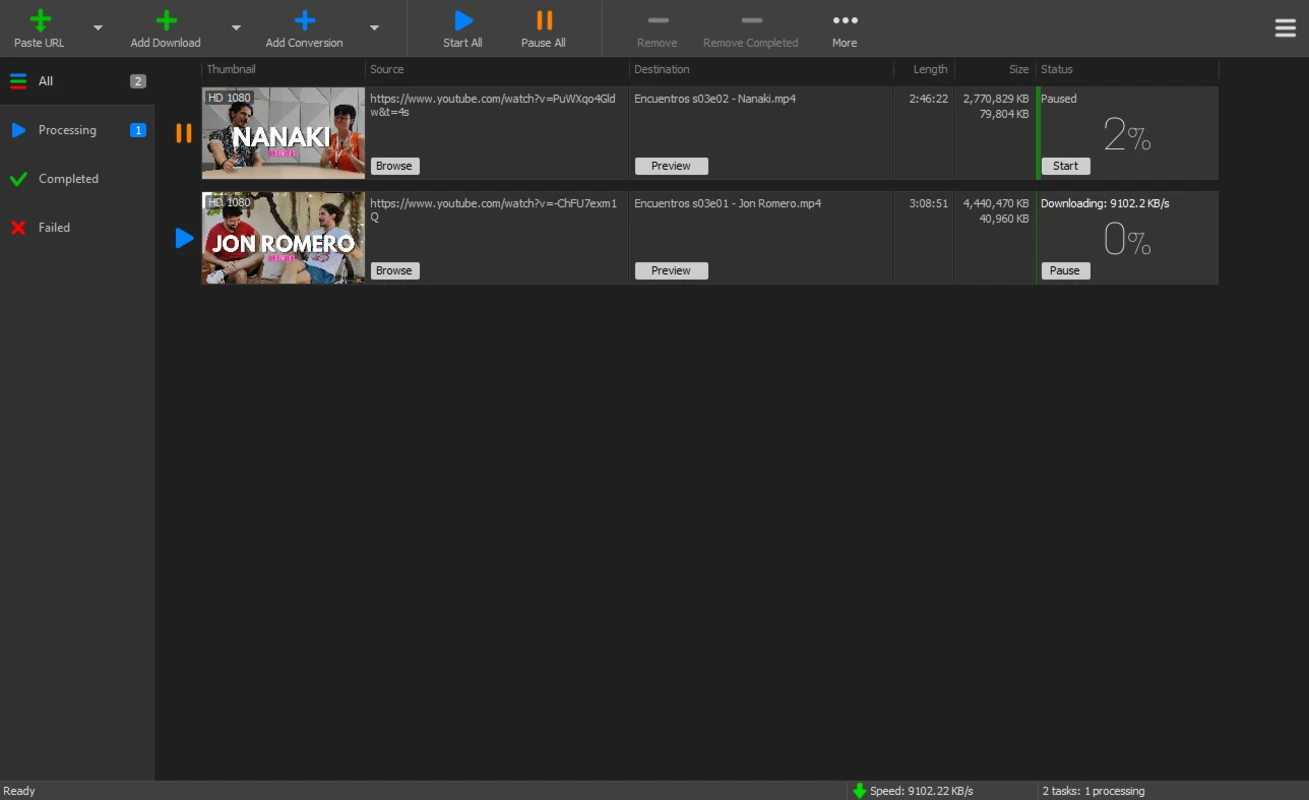This screenshot has width=1309, height=800.
Task: Start the paused Nanaki download
Action: point(1066,166)
